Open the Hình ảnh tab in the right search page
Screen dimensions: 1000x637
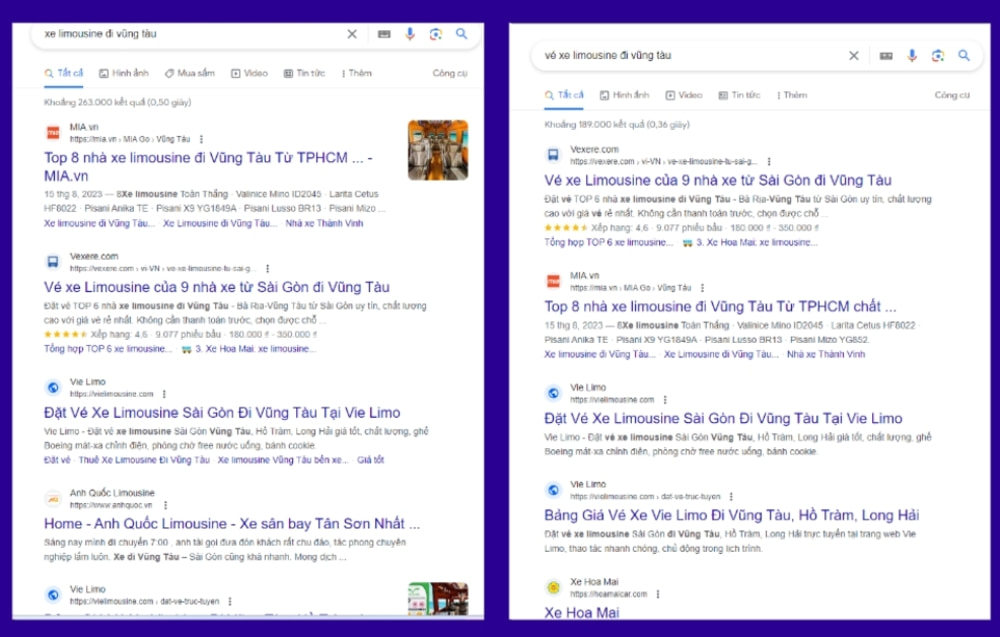pyautogui.click(x=624, y=95)
